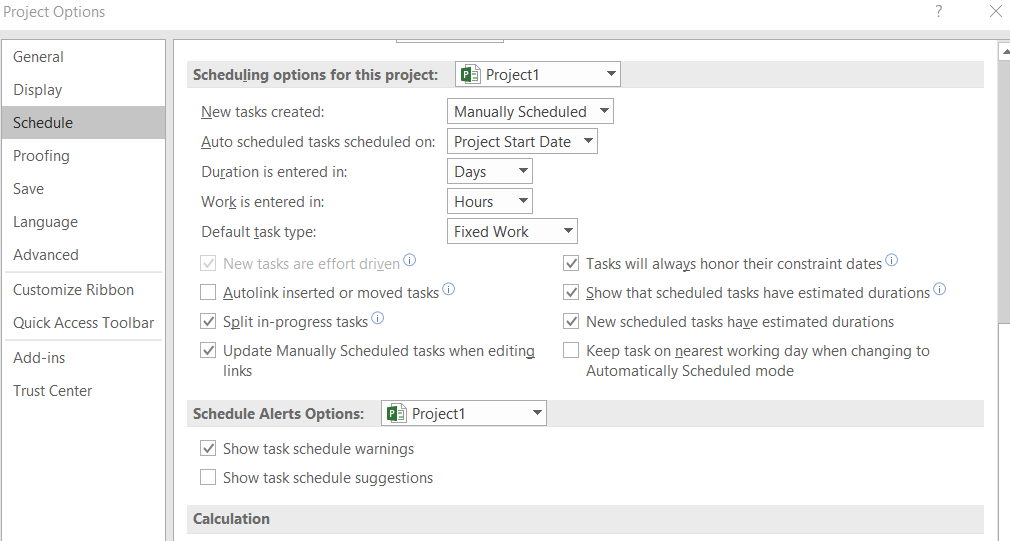1010x541 pixels.
Task: Uncheck Split in-progress tasks
Action: pyautogui.click(x=208, y=322)
